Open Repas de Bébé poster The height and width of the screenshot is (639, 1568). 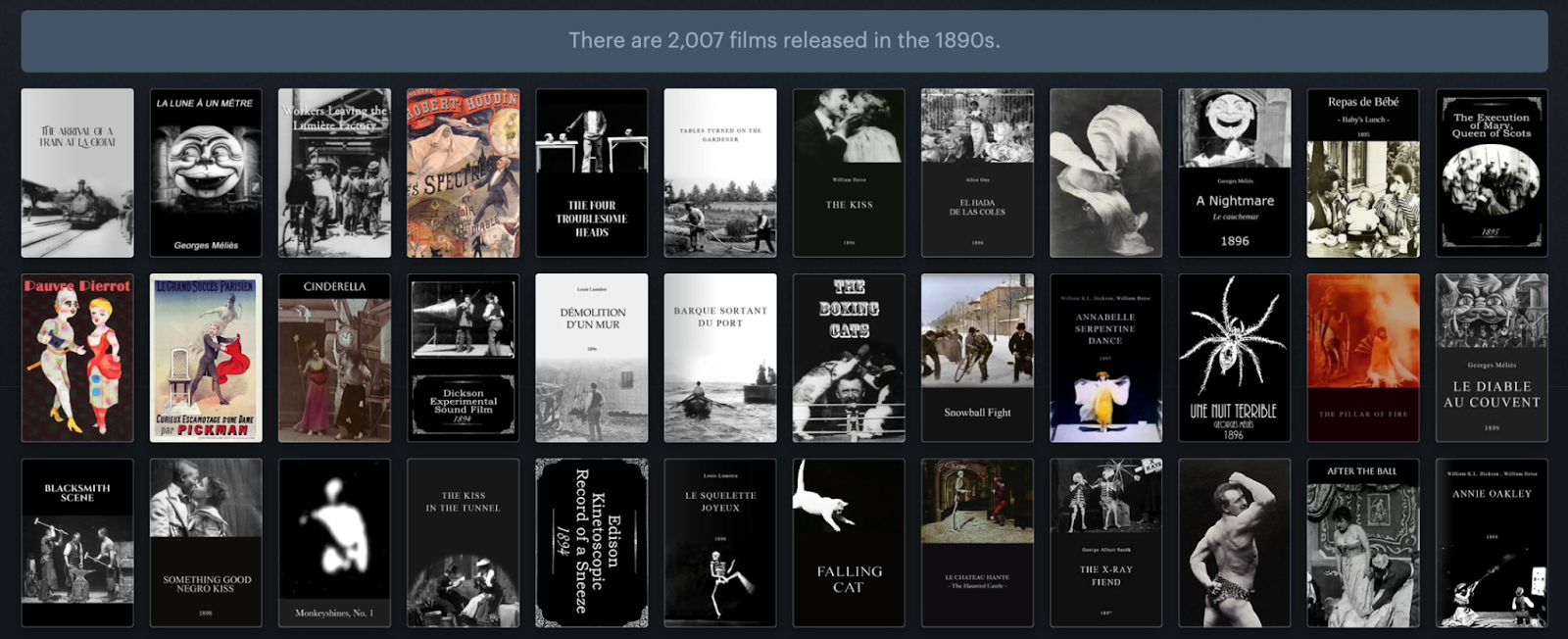point(1363,173)
